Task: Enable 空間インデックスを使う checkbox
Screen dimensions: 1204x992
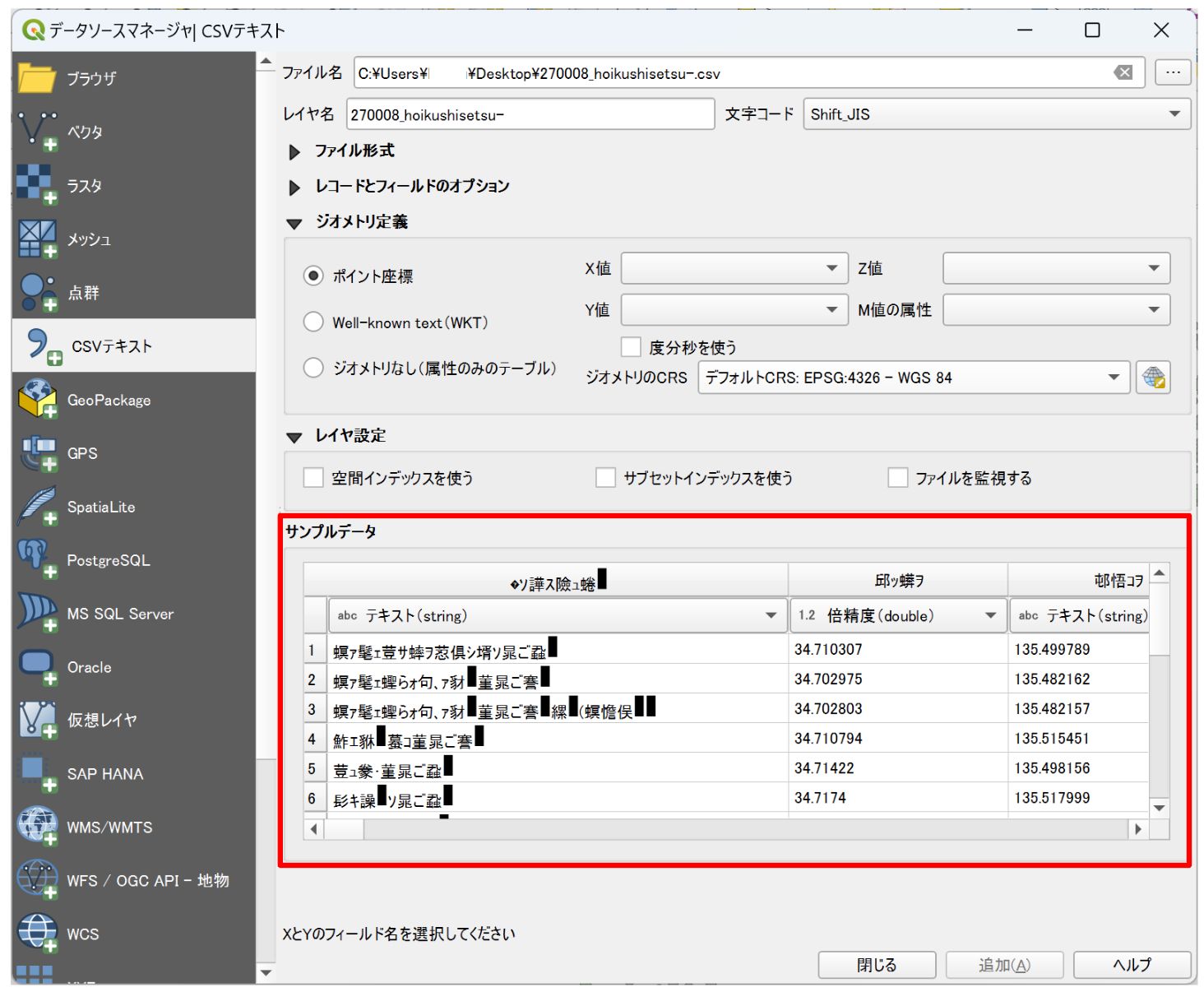Action: pos(313,478)
